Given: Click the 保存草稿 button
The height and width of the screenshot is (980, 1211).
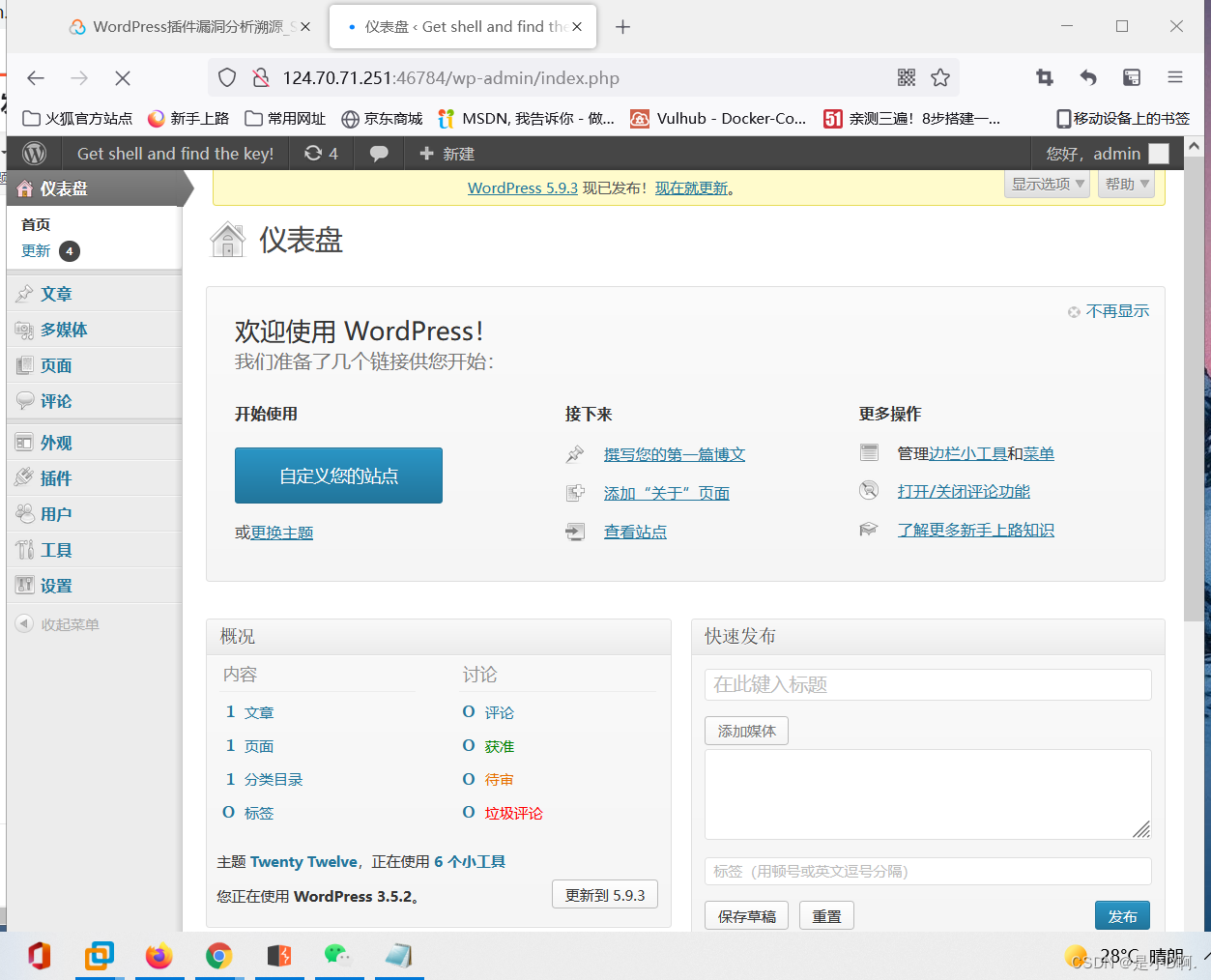Looking at the screenshot, I should (x=746, y=916).
